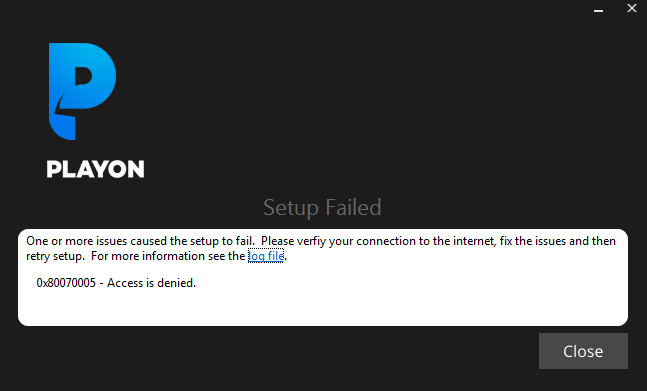Click the Setup Failed heading
Image resolution: width=647 pixels, height=391 pixels.
tap(322, 207)
